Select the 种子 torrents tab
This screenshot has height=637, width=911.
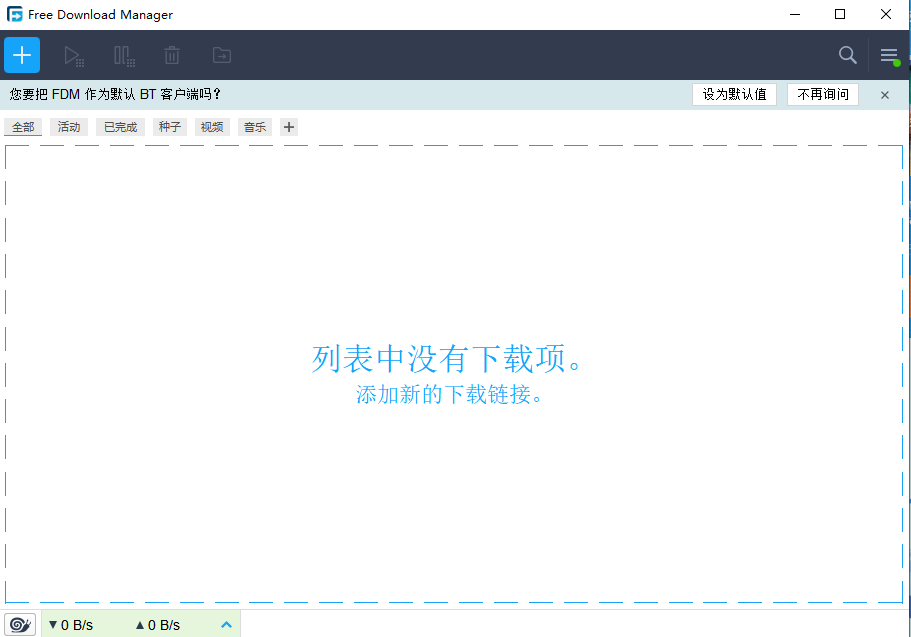pyautogui.click(x=168, y=126)
